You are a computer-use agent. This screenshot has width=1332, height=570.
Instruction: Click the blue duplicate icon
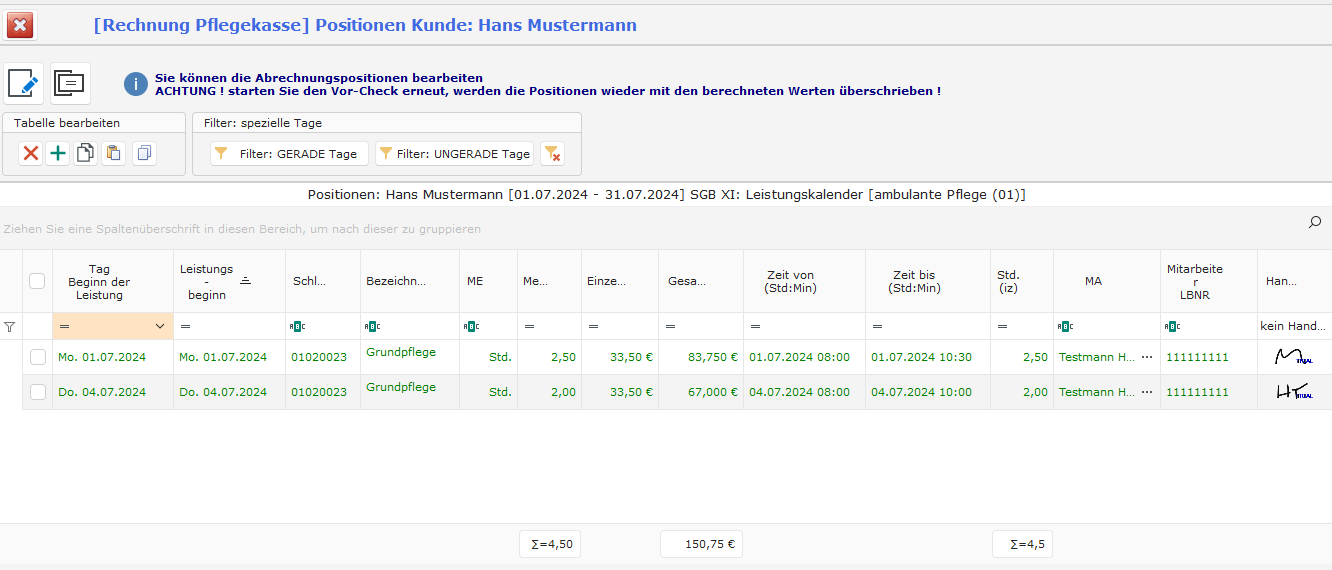[144, 153]
